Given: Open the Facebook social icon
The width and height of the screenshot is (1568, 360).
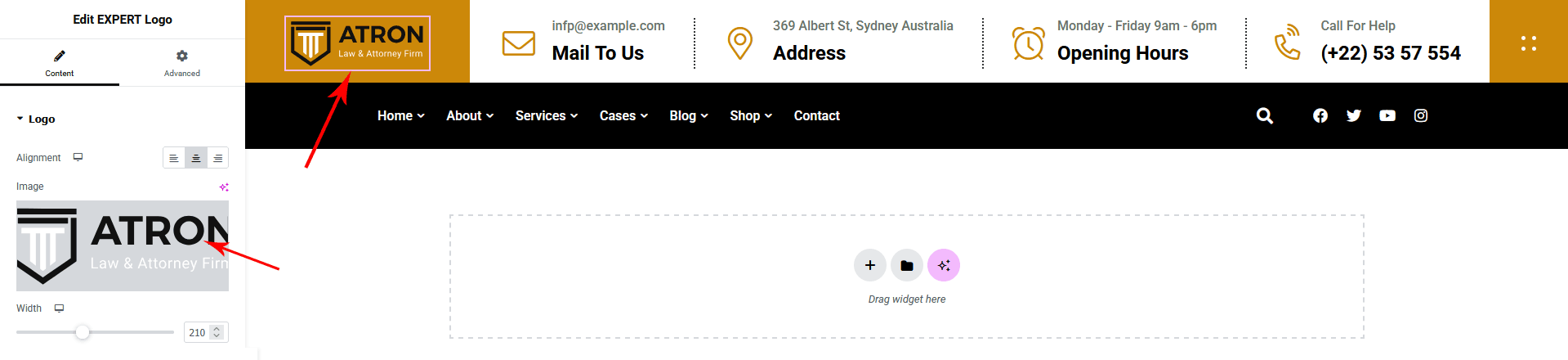Looking at the screenshot, I should 1320,116.
